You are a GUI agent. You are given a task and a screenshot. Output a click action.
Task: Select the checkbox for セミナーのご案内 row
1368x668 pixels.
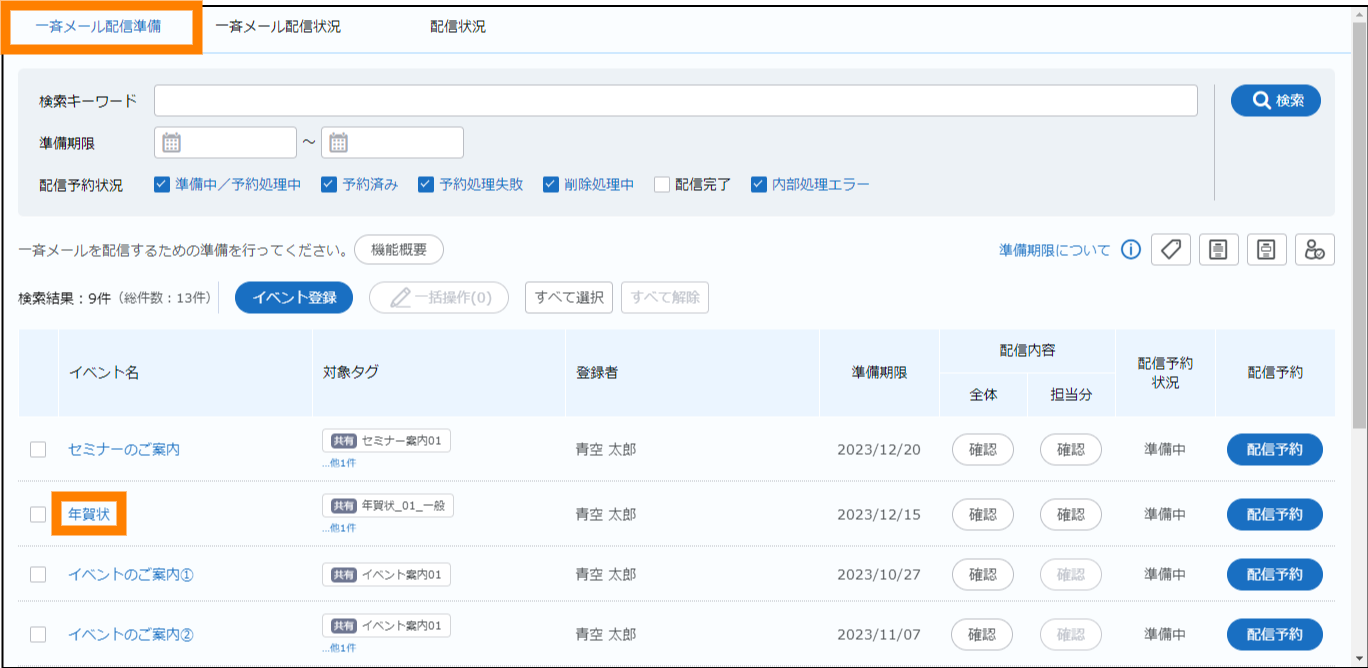38,450
